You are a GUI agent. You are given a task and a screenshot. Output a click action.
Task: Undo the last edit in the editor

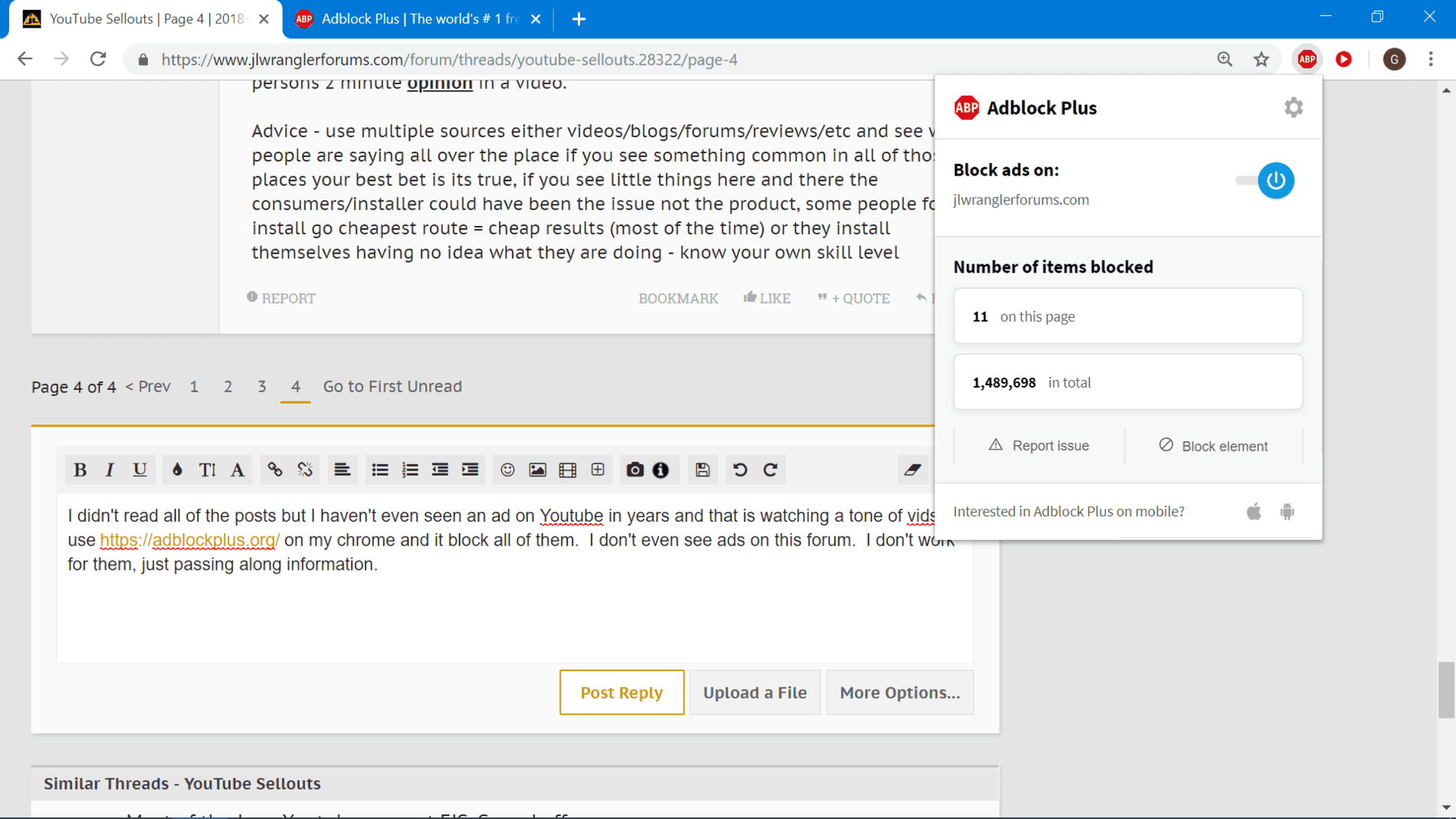(x=739, y=470)
